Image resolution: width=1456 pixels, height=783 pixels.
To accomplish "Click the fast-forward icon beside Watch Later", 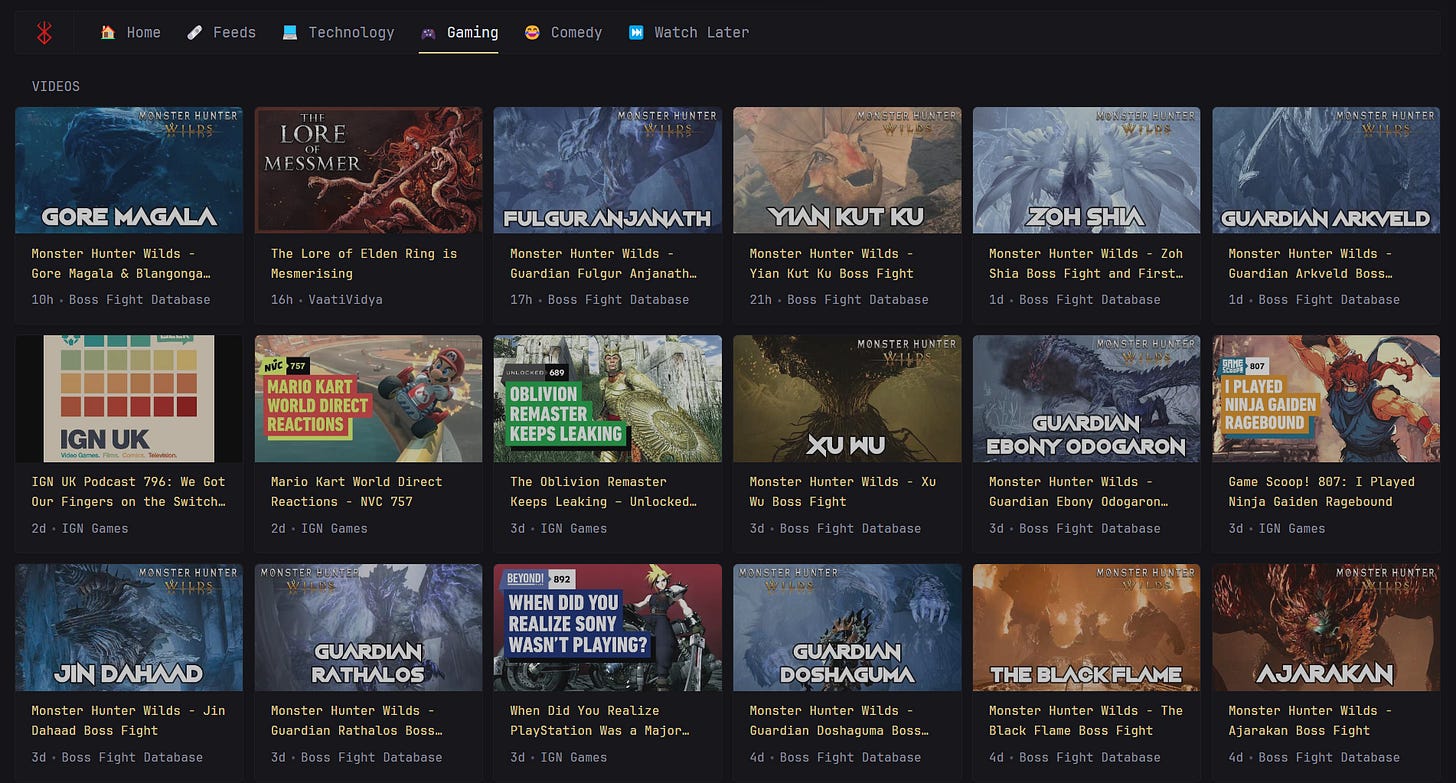I will click(636, 32).
